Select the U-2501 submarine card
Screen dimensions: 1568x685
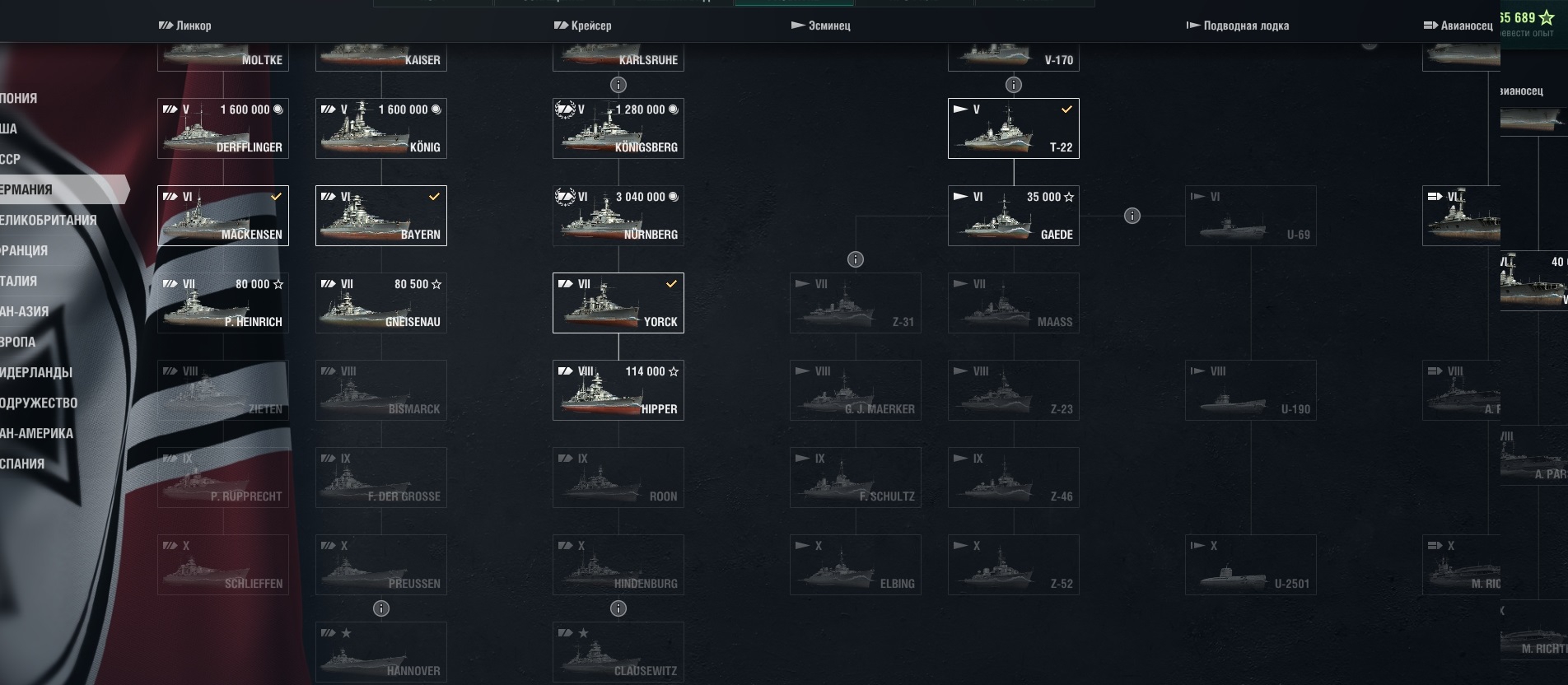(1251, 565)
